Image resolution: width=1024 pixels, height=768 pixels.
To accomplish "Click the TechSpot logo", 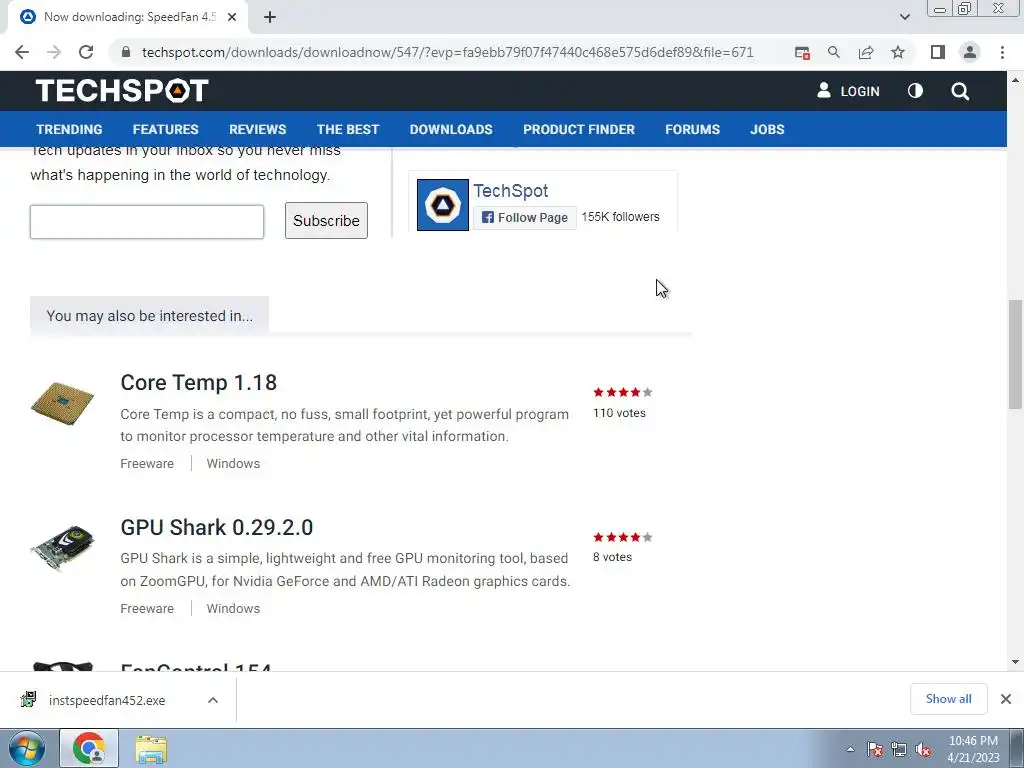I will [122, 91].
